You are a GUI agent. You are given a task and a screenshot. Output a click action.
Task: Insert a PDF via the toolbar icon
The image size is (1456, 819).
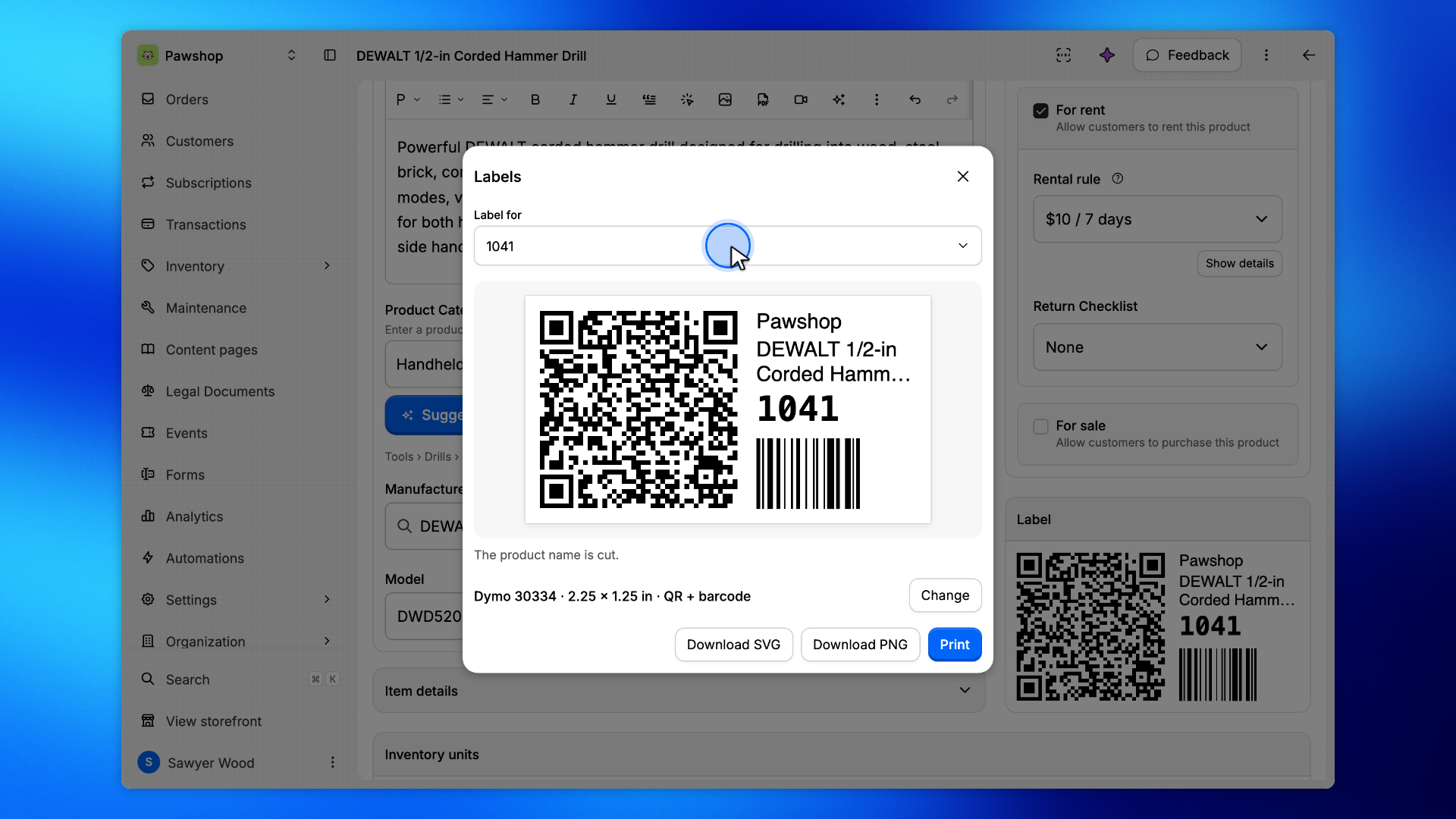click(763, 99)
